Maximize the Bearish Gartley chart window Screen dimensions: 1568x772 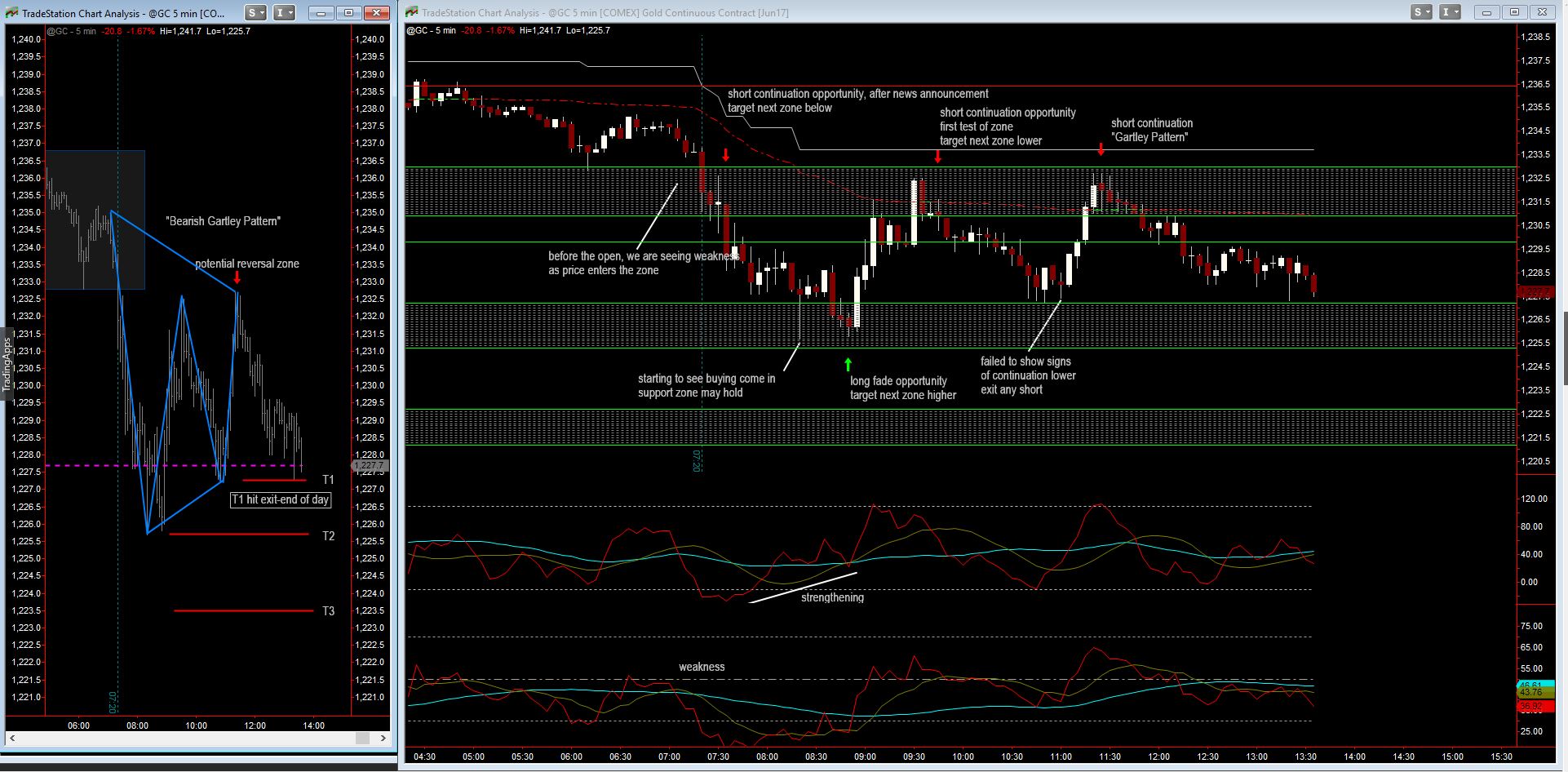click(348, 12)
